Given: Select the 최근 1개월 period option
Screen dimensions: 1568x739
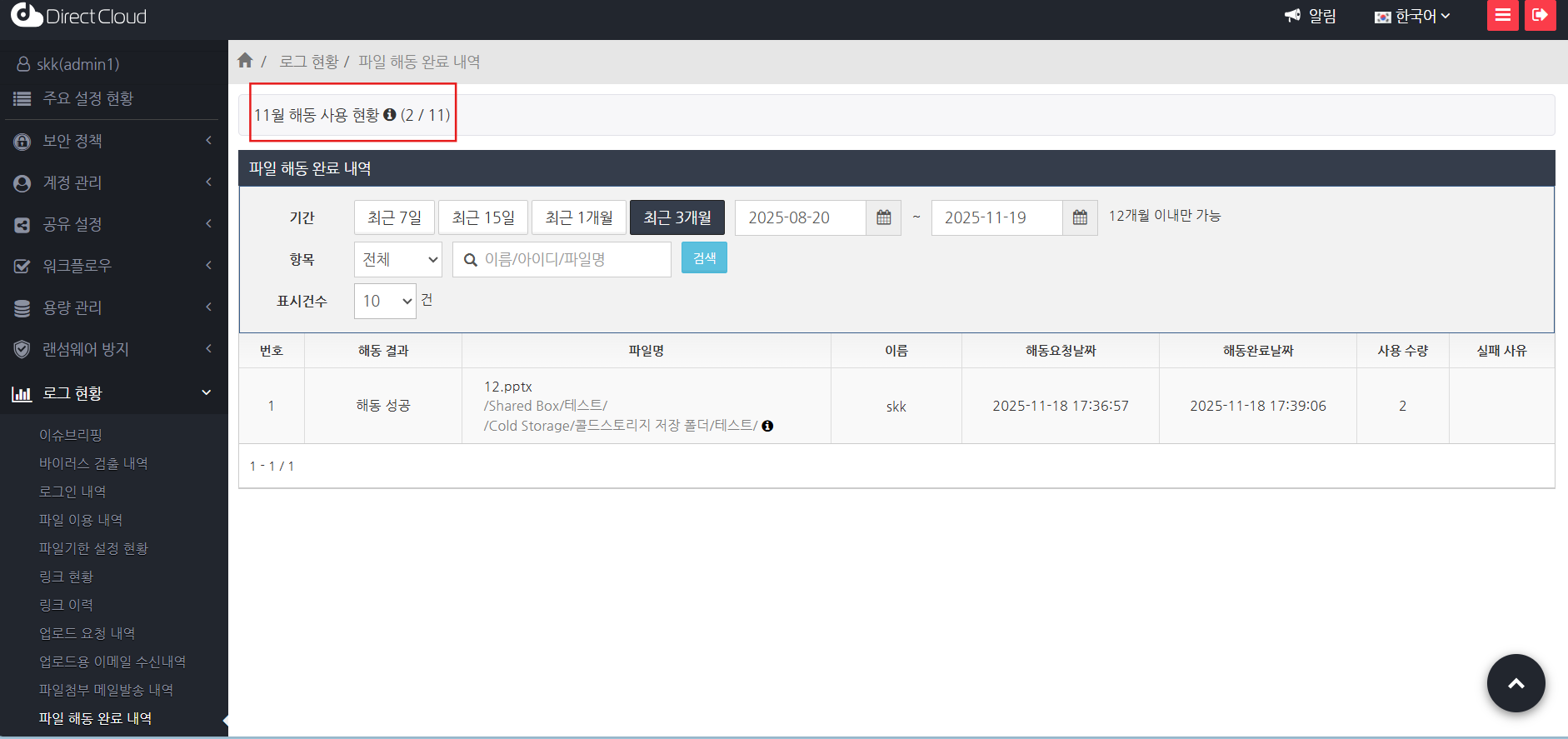Looking at the screenshot, I should 579,218.
